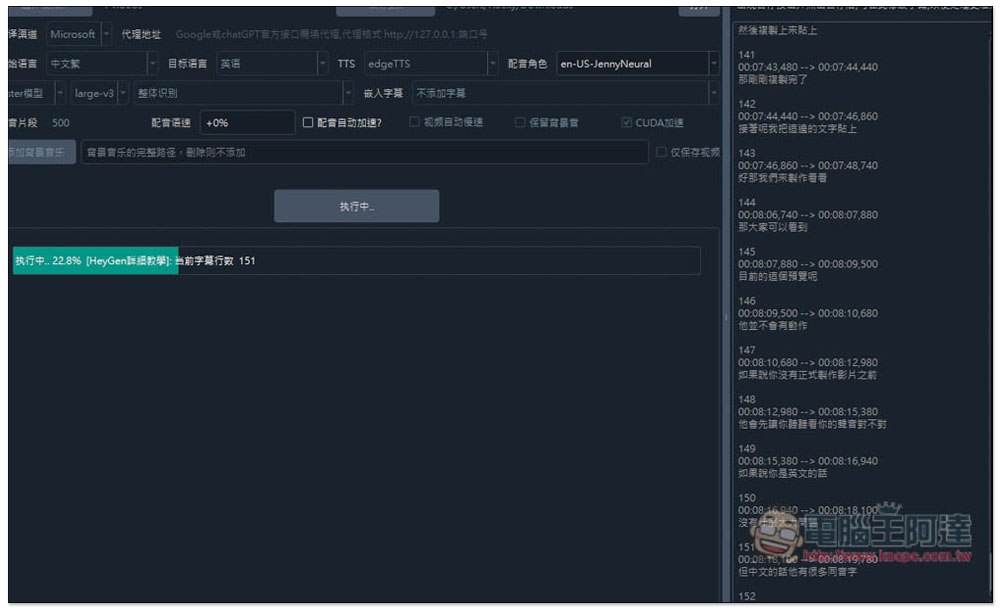Click subtitle line 147 in the subtitle panel
This screenshot has width=1000, height=610.
pyautogui.click(x=807, y=362)
